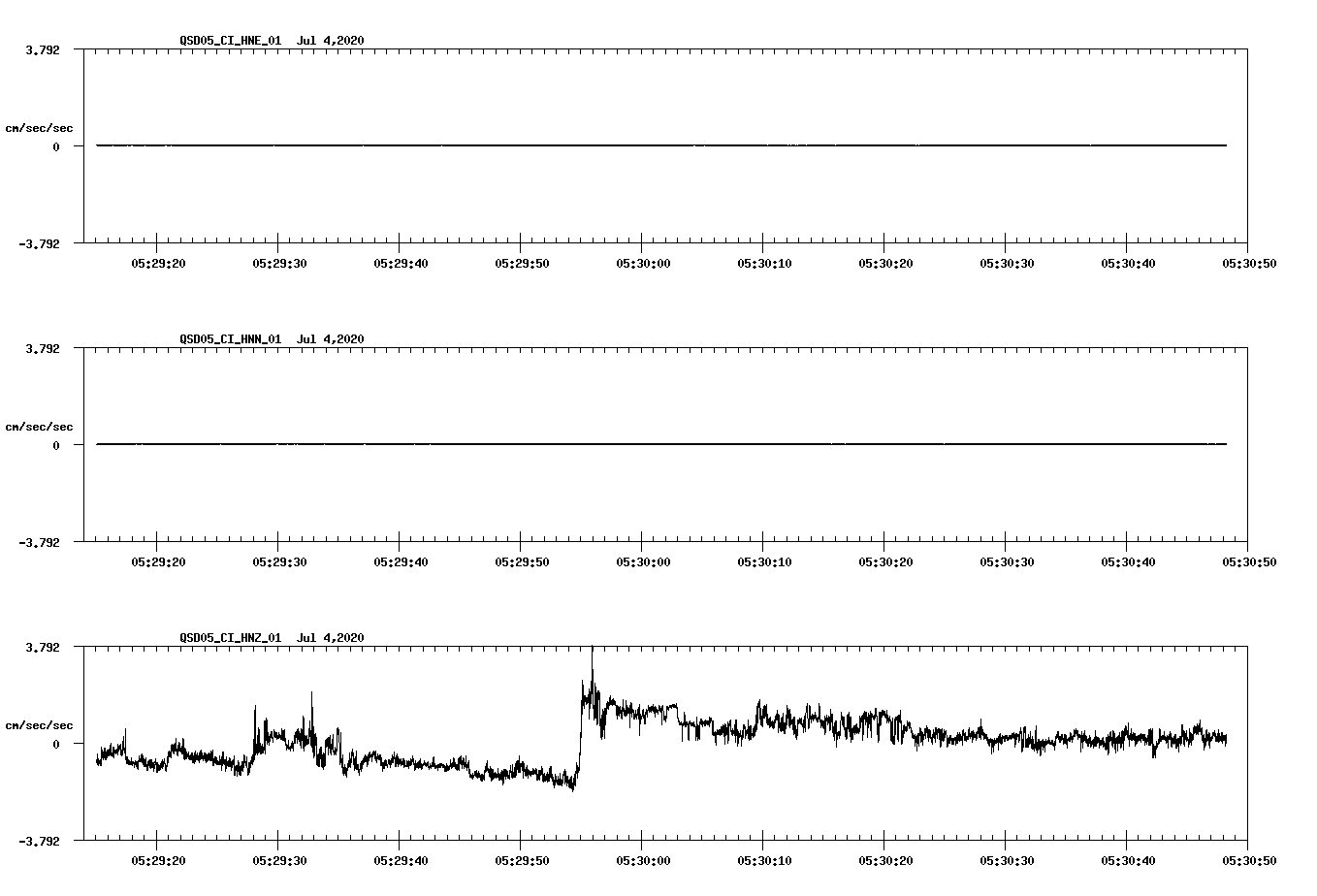
Task: Click the QSD05_CI_HNE_01 channel title
Action: [x=231, y=40]
